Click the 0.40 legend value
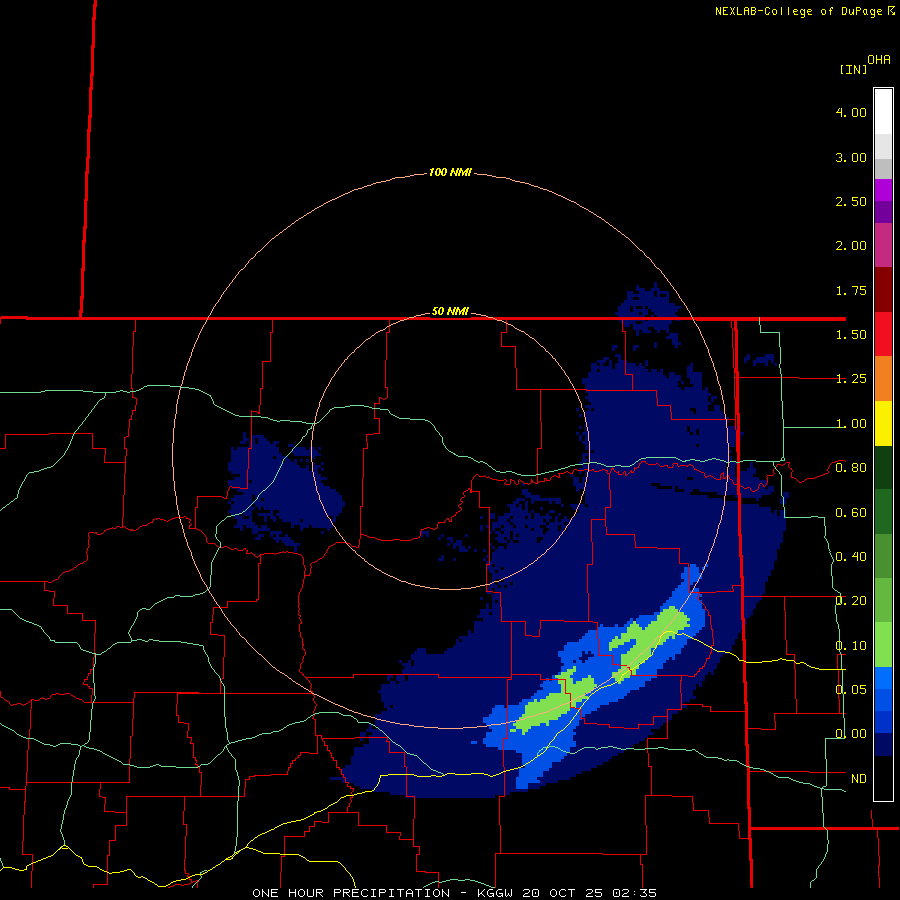The height and width of the screenshot is (900, 900). click(x=851, y=557)
